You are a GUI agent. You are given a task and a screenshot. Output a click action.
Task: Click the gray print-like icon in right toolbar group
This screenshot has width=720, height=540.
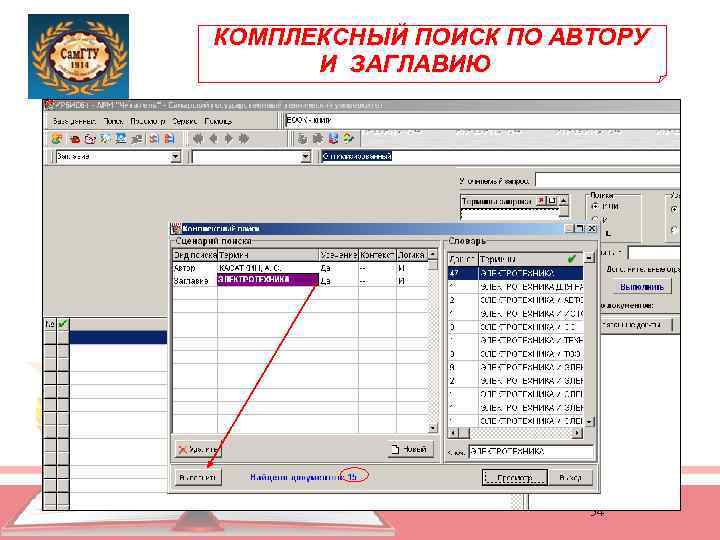tap(302, 138)
